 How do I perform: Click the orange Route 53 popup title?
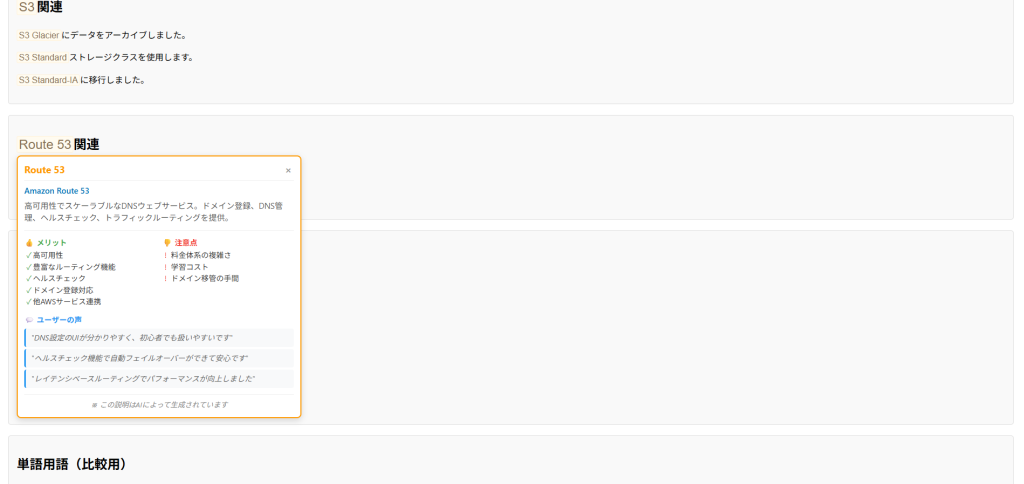(45, 170)
